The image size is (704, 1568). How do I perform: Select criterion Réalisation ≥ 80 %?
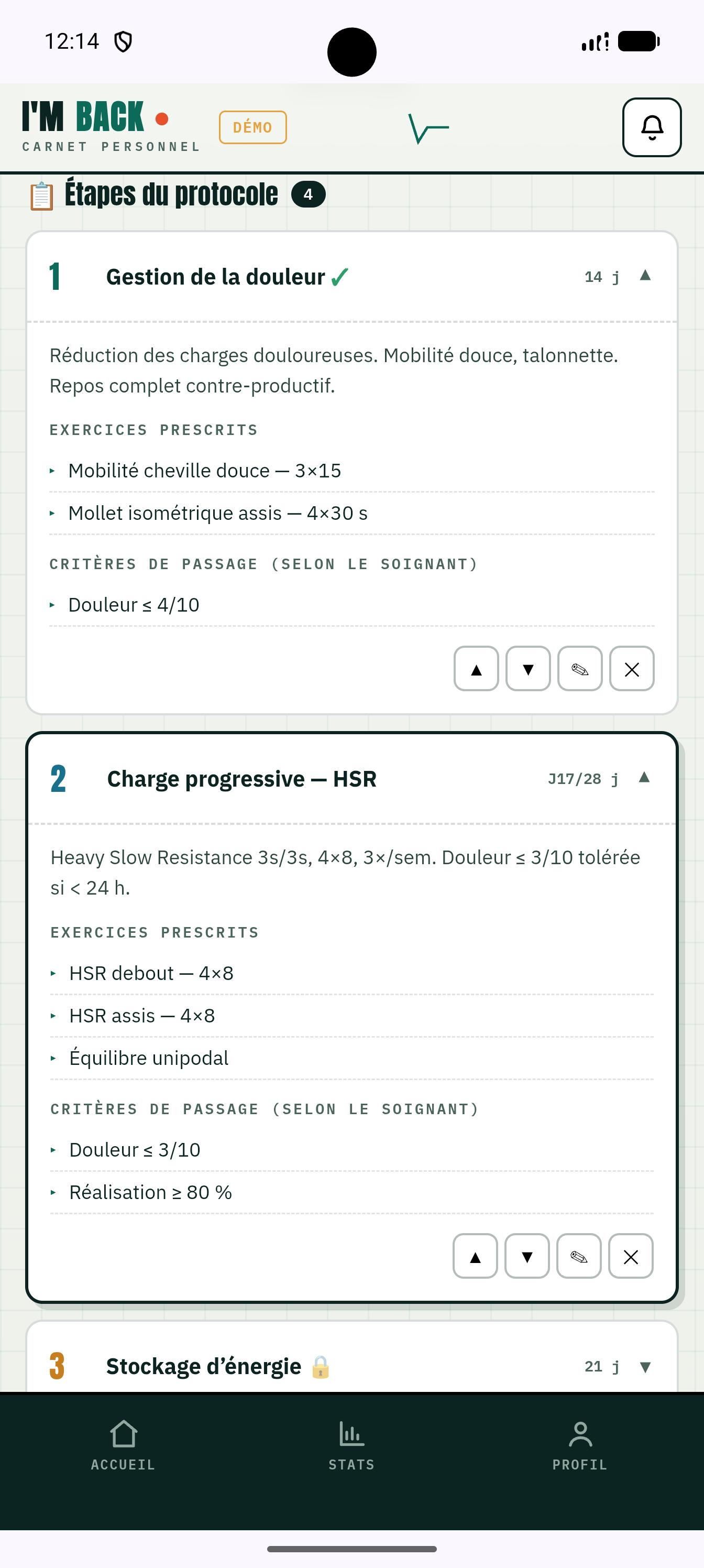point(351,1192)
